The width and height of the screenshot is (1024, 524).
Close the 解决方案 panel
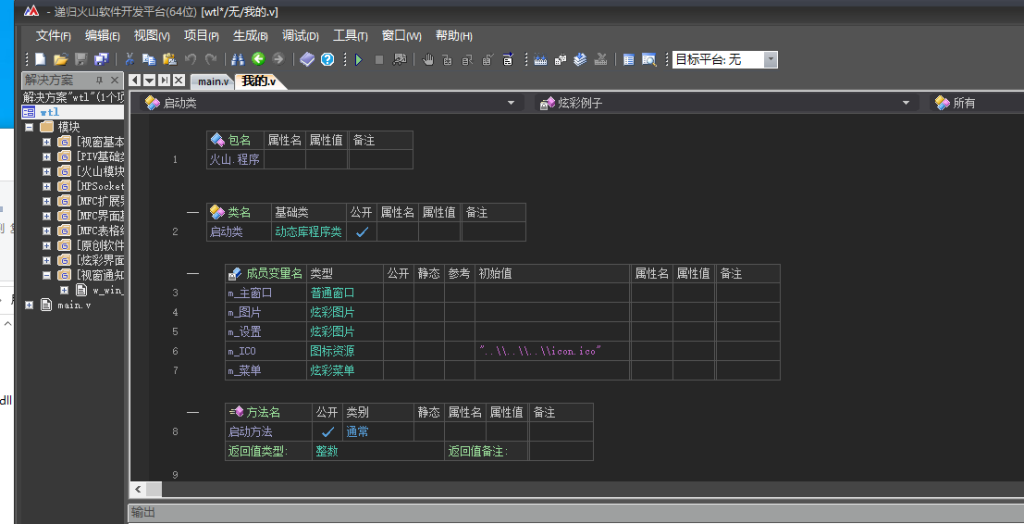pyautogui.click(x=114, y=80)
